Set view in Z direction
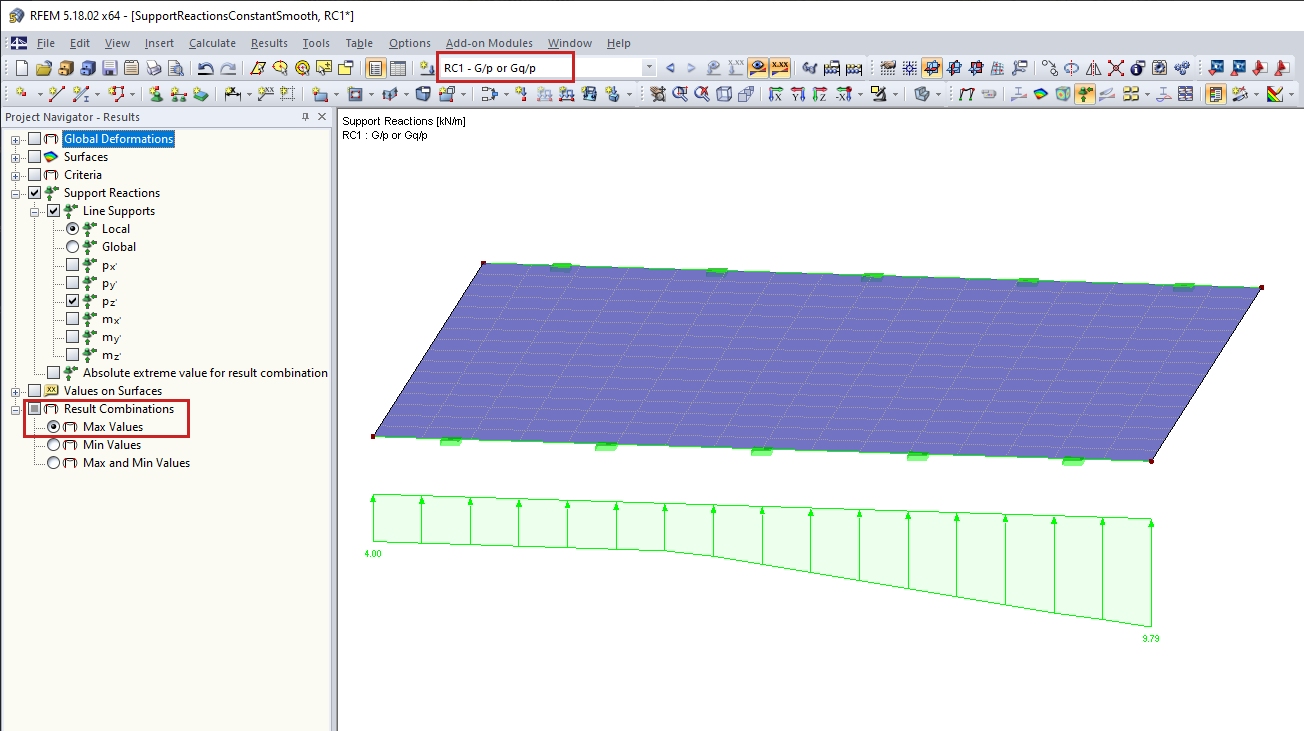Screen dimensions: 1304x731 (820, 94)
